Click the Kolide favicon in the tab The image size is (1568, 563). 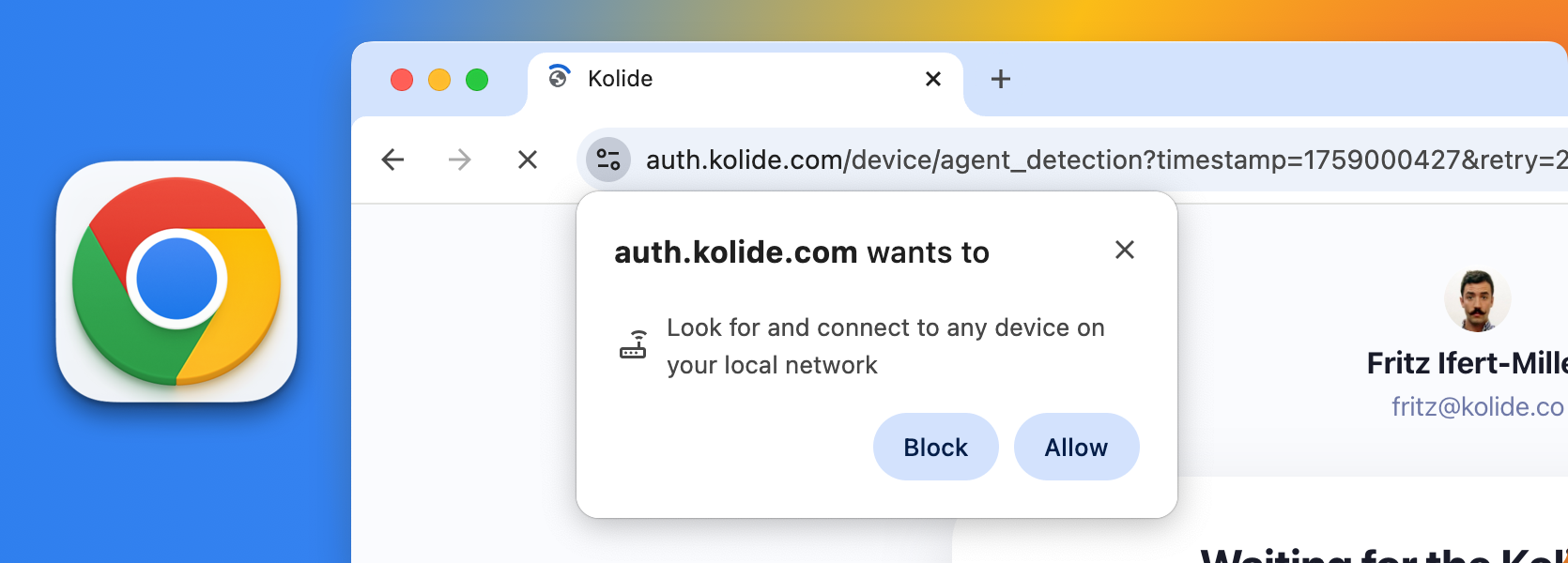559,77
